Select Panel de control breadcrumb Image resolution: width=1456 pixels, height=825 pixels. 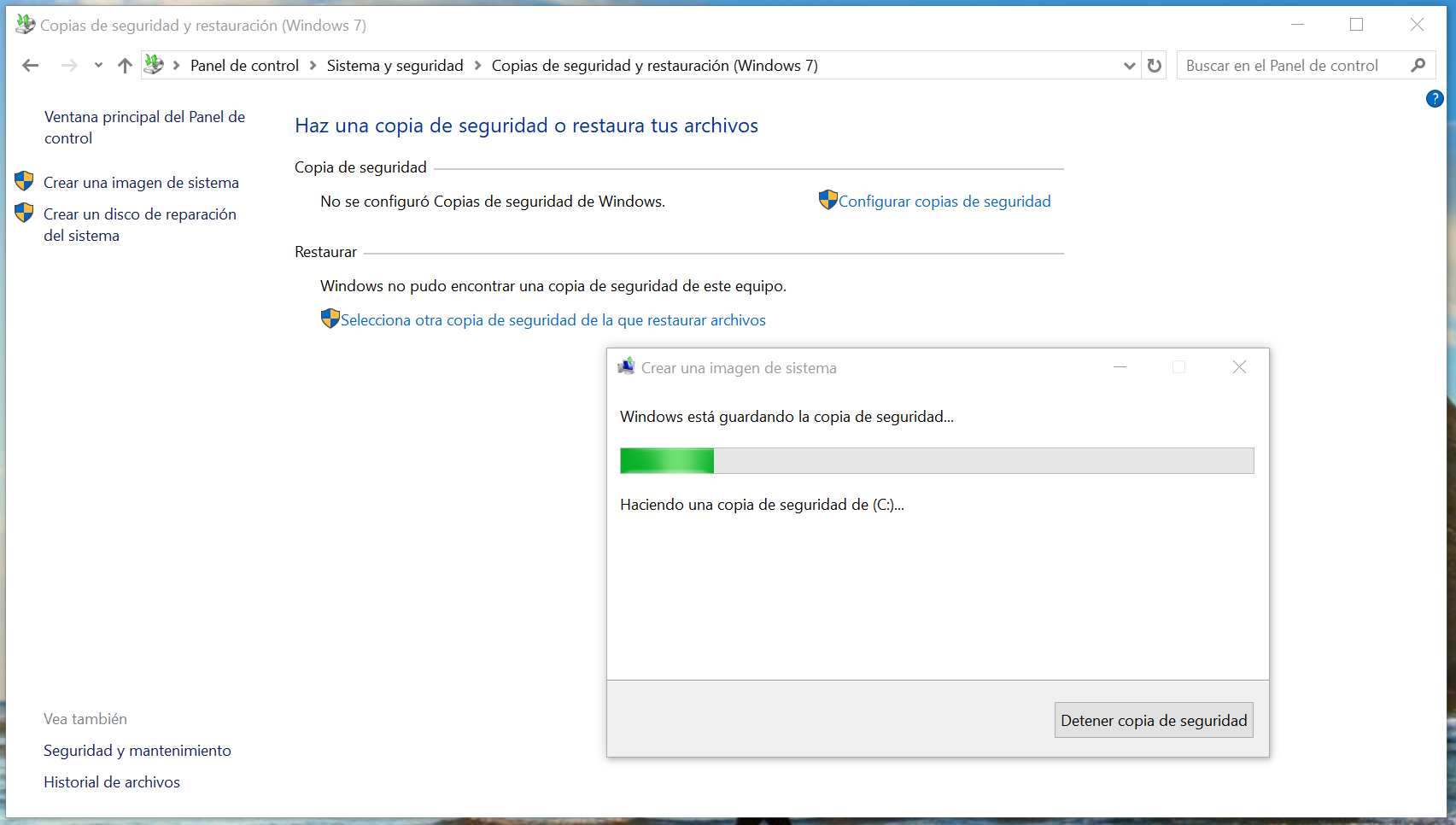[244, 66]
